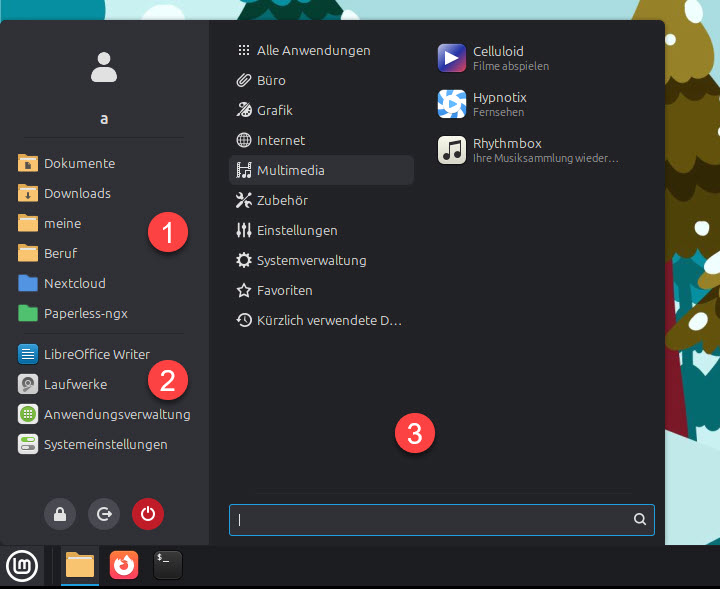Start Rhythmbox music player
Viewport: 720px width, 589px height.
click(x=505, y=150)
